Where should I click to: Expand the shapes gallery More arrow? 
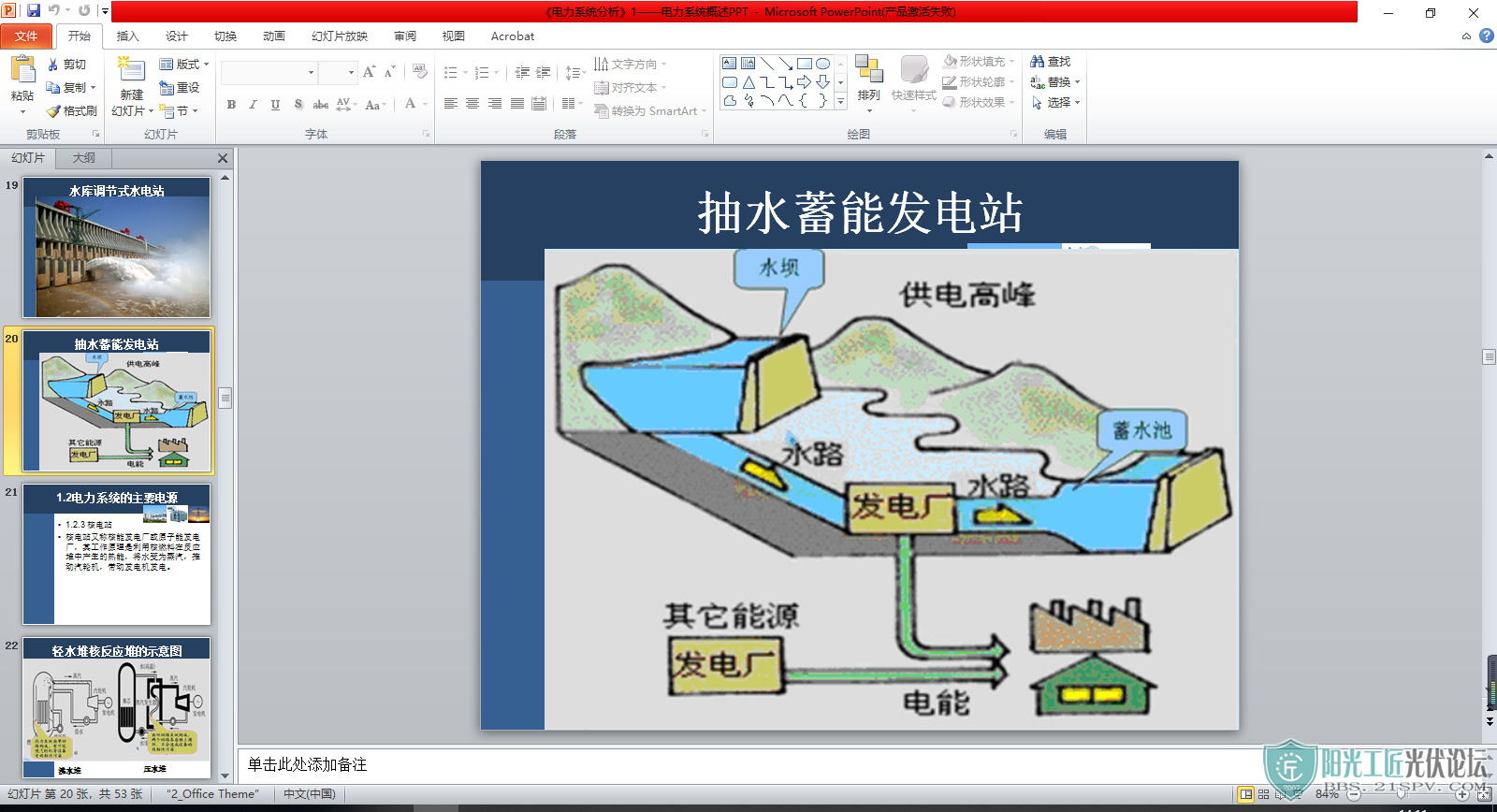841,101
